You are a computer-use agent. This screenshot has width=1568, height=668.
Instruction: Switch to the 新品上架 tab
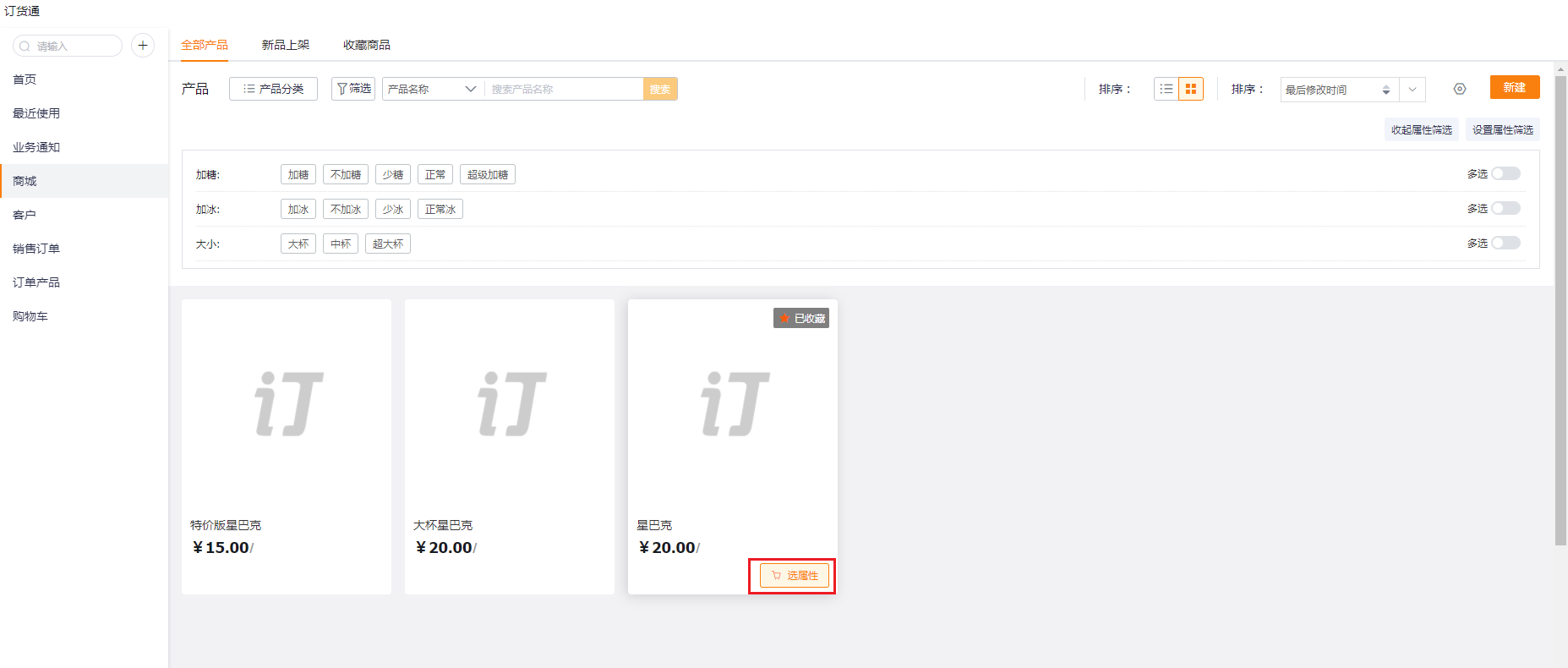point(286,45)
